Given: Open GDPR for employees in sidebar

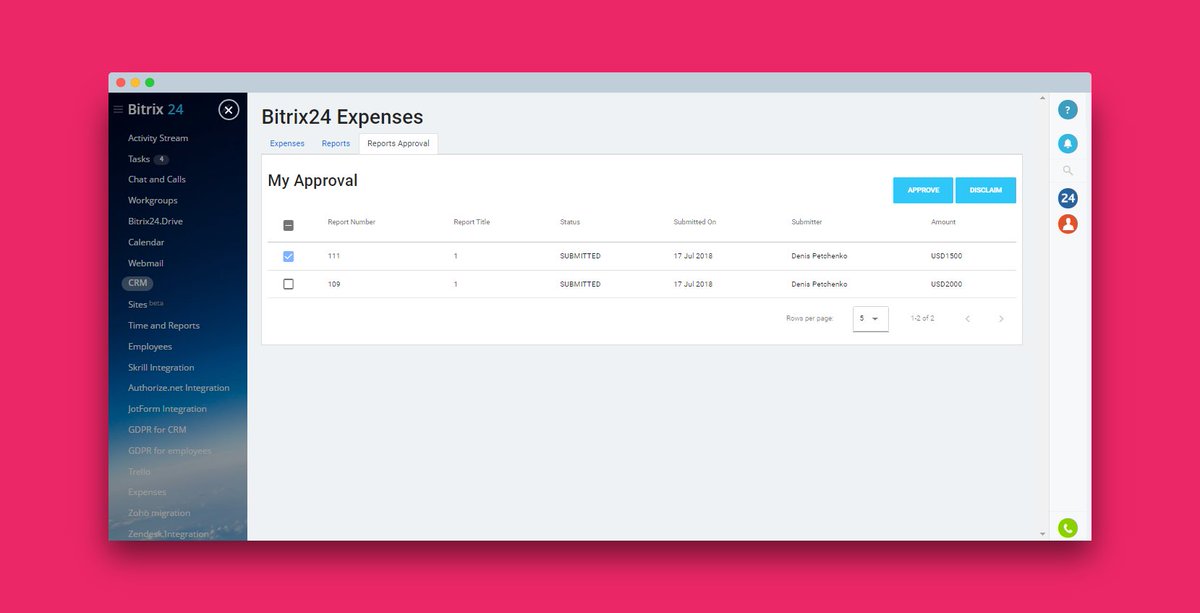Looking at the screenshot, I should tap(170, 451).
